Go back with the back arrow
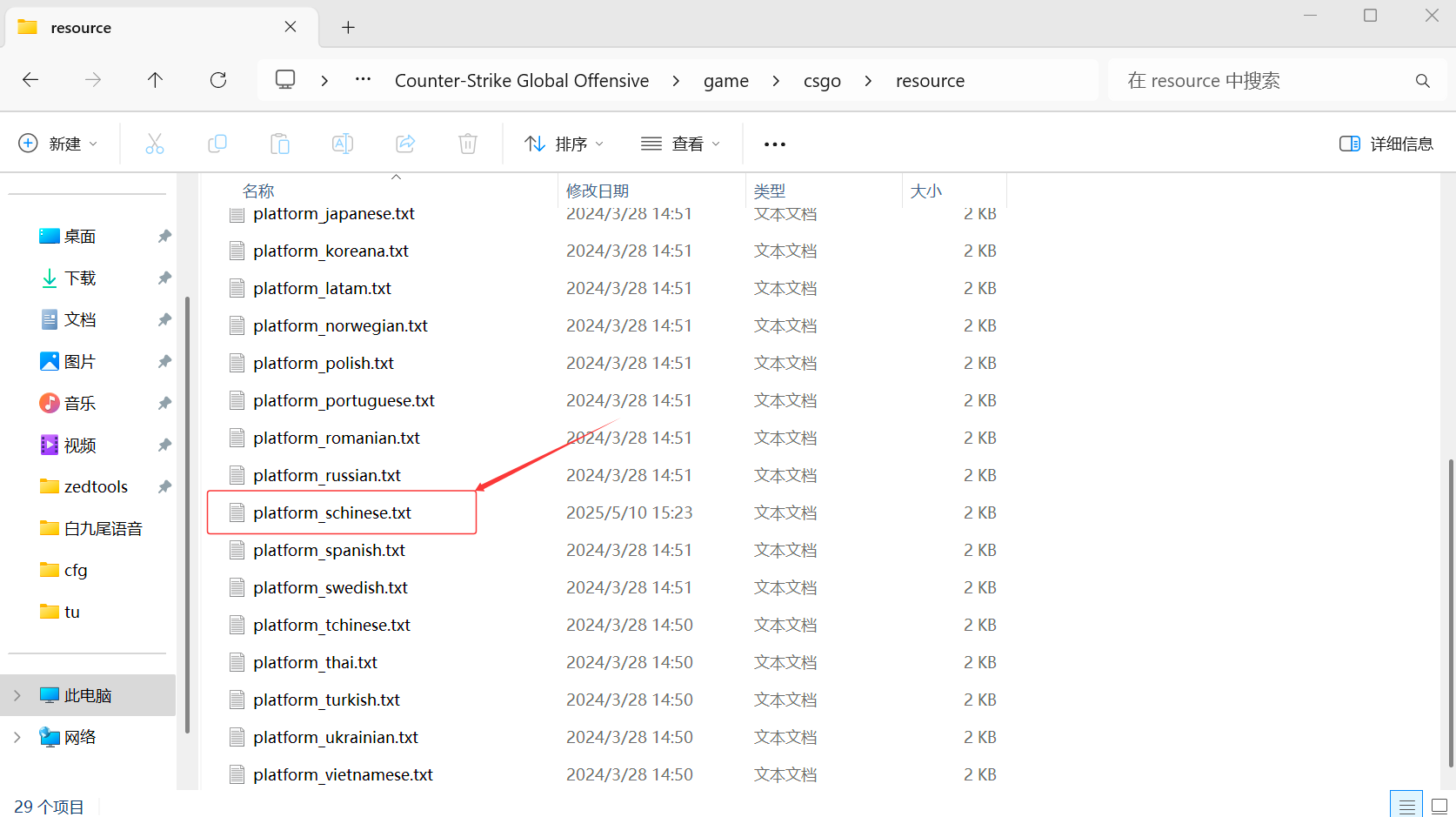Image resolution: width=1456 pixels, height=817 pixels. (x=30, y=80)
